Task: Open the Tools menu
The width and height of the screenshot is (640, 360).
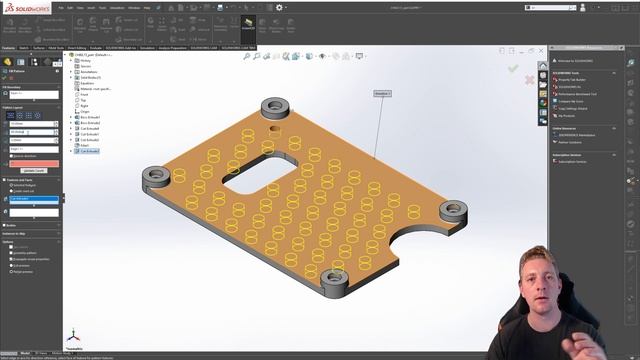Action: (102, 7)
